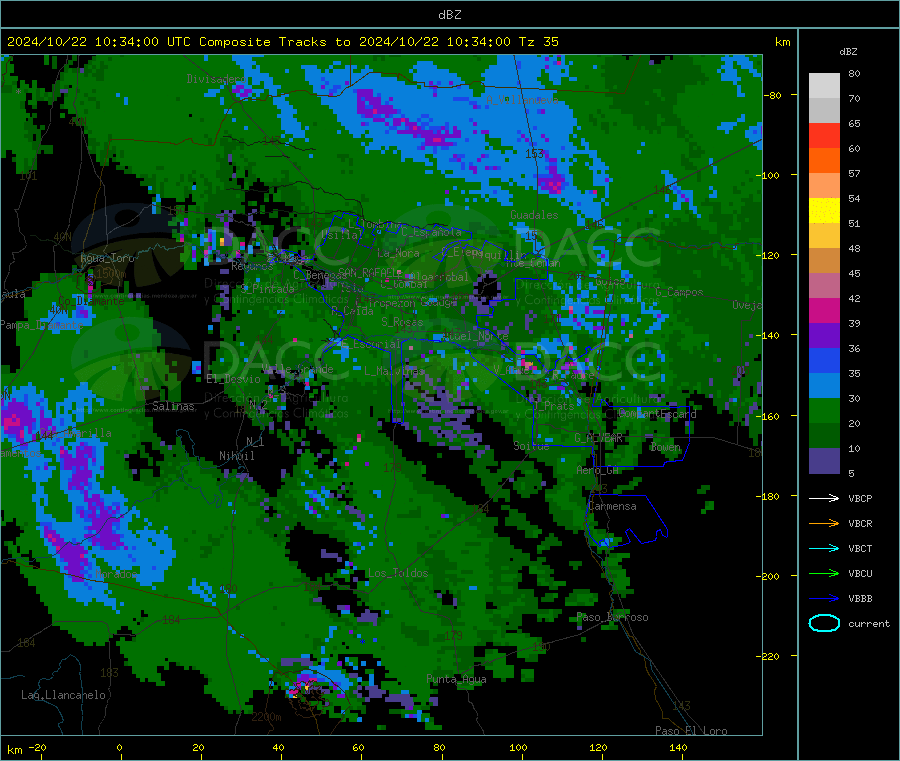Screen dimensions: 900x761
Task: Click the '-220' tick on vertical km axis
Action: [770, 657]
